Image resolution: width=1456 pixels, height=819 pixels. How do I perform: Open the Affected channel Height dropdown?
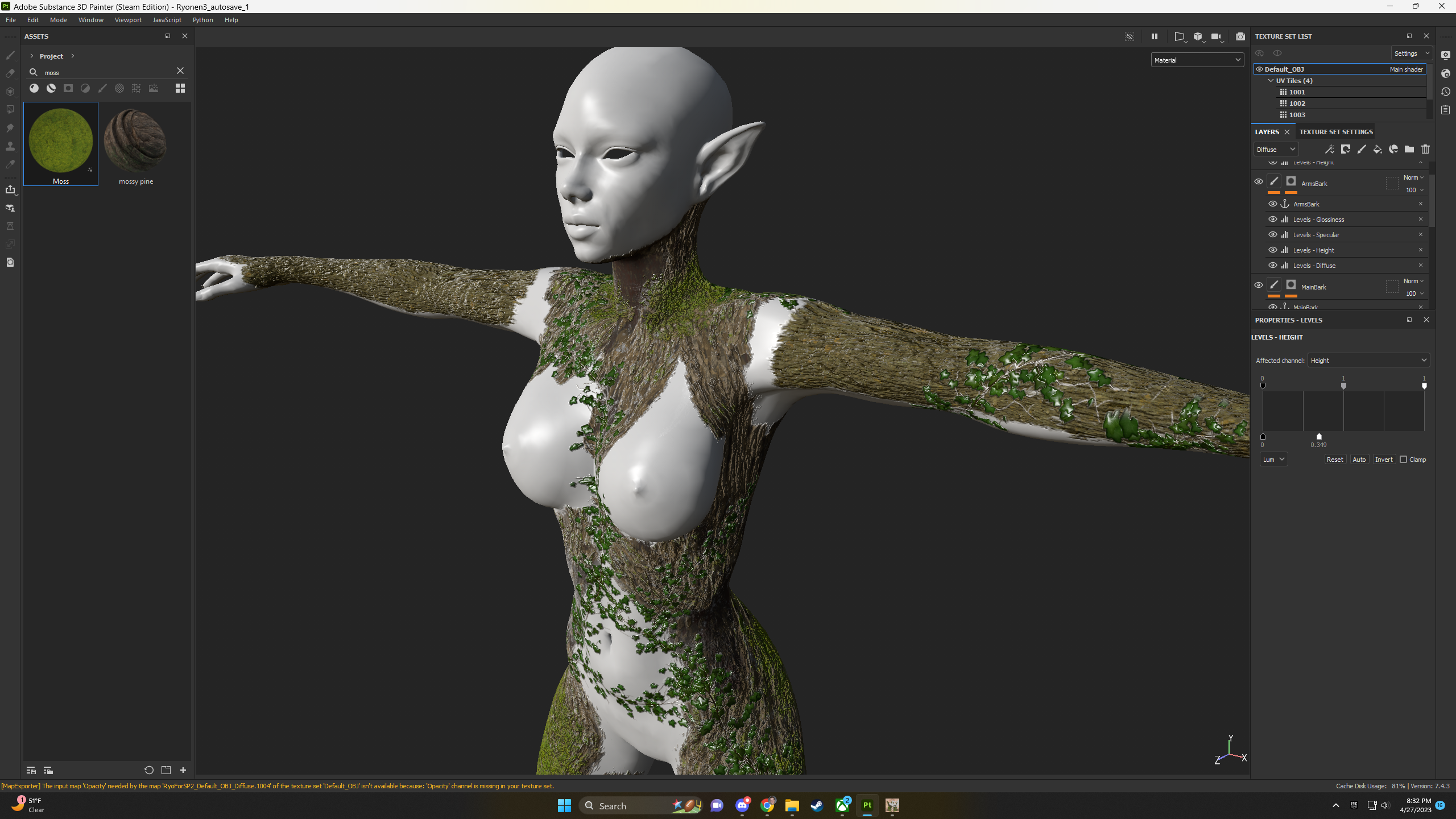(x=1368, y=360)
